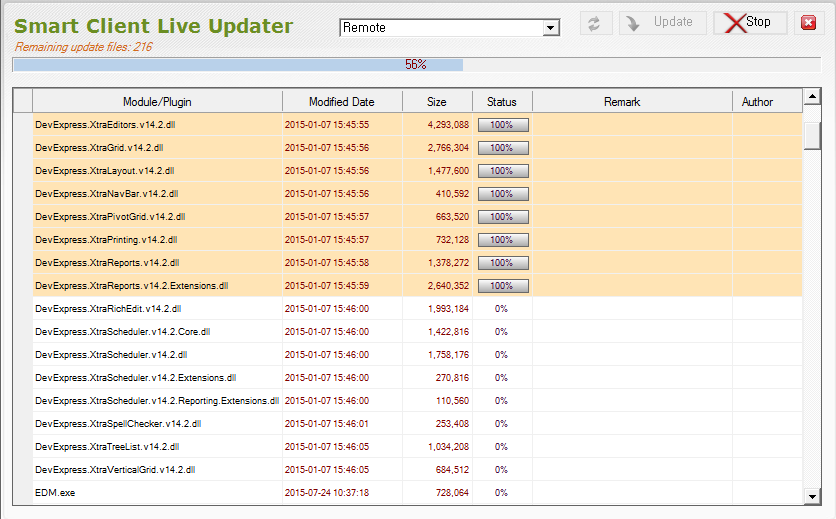
Task: Click the size value 410,592
Action: 452,193
